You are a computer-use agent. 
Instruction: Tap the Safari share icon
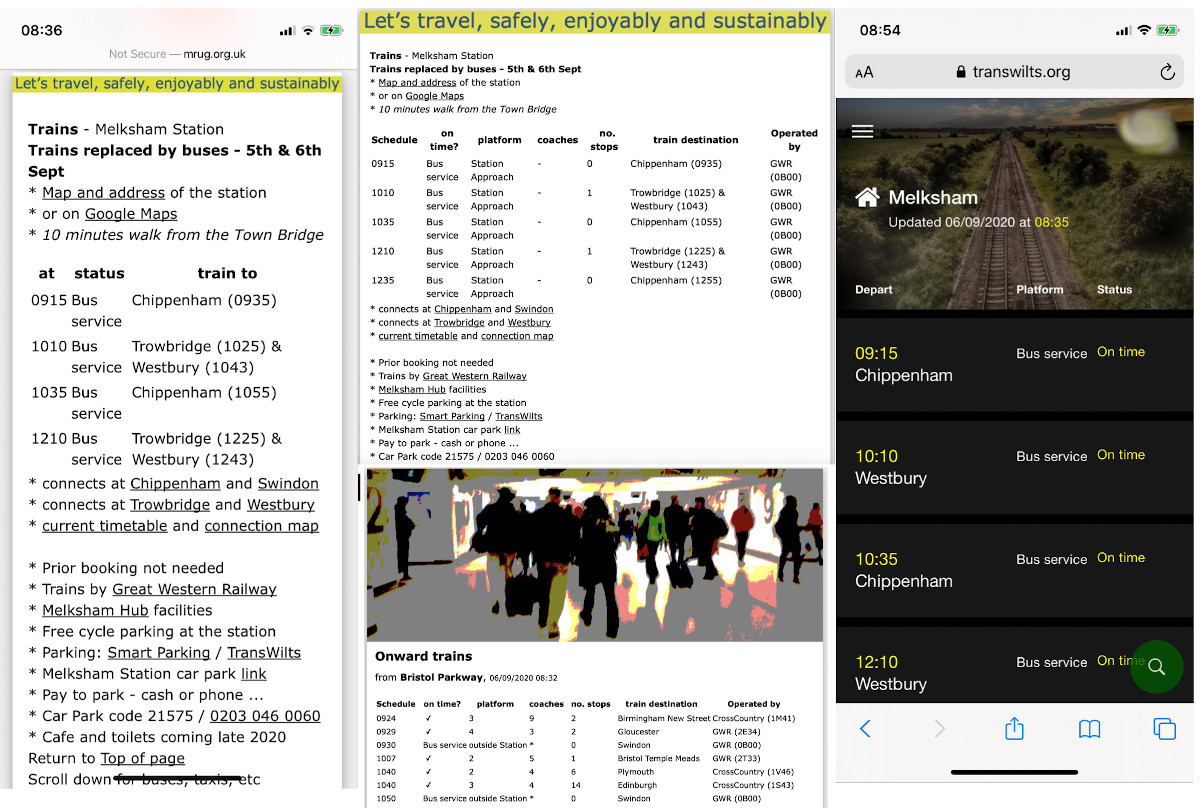(x=1014, y=729)
